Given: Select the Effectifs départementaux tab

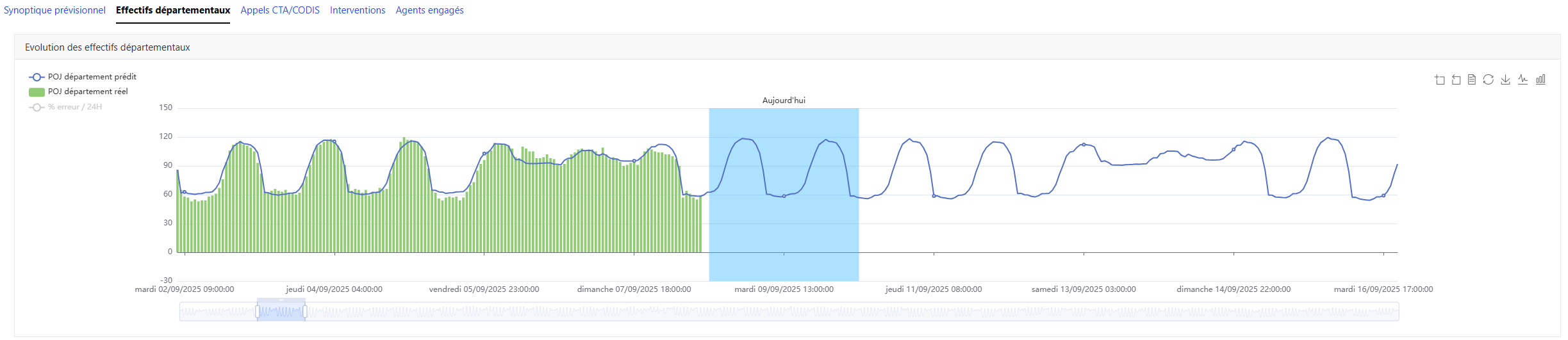Looking at the screenshot, I should [173, 10].
